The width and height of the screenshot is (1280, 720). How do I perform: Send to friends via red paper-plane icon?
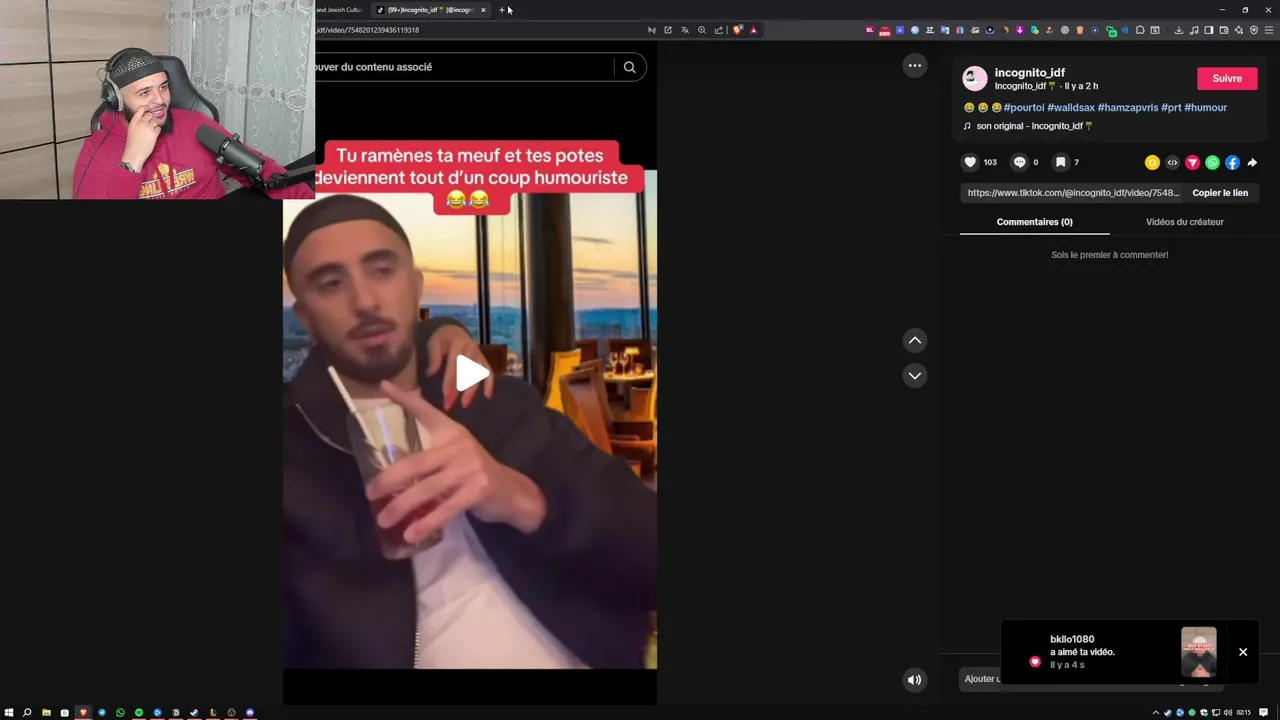[1192, 162]
